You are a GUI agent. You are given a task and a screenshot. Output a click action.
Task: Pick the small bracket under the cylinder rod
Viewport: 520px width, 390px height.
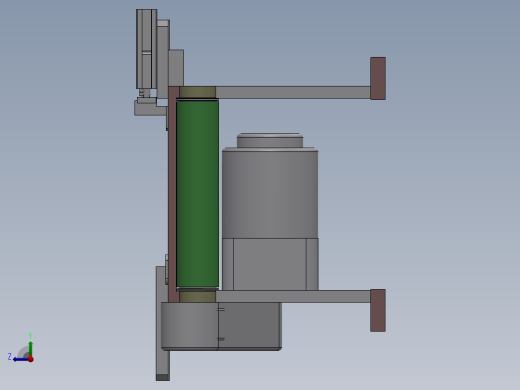coord(150,108)
